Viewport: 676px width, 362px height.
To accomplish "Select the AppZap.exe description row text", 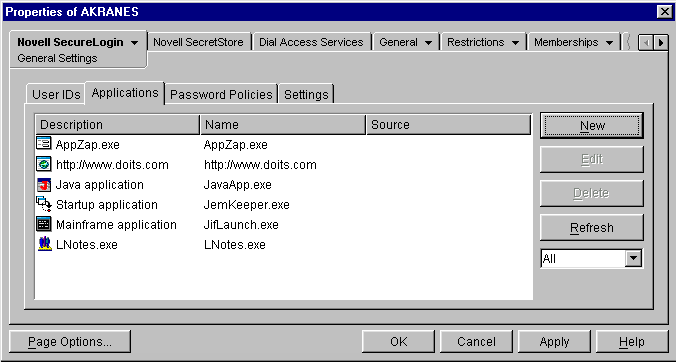I will tap(88, 144).
